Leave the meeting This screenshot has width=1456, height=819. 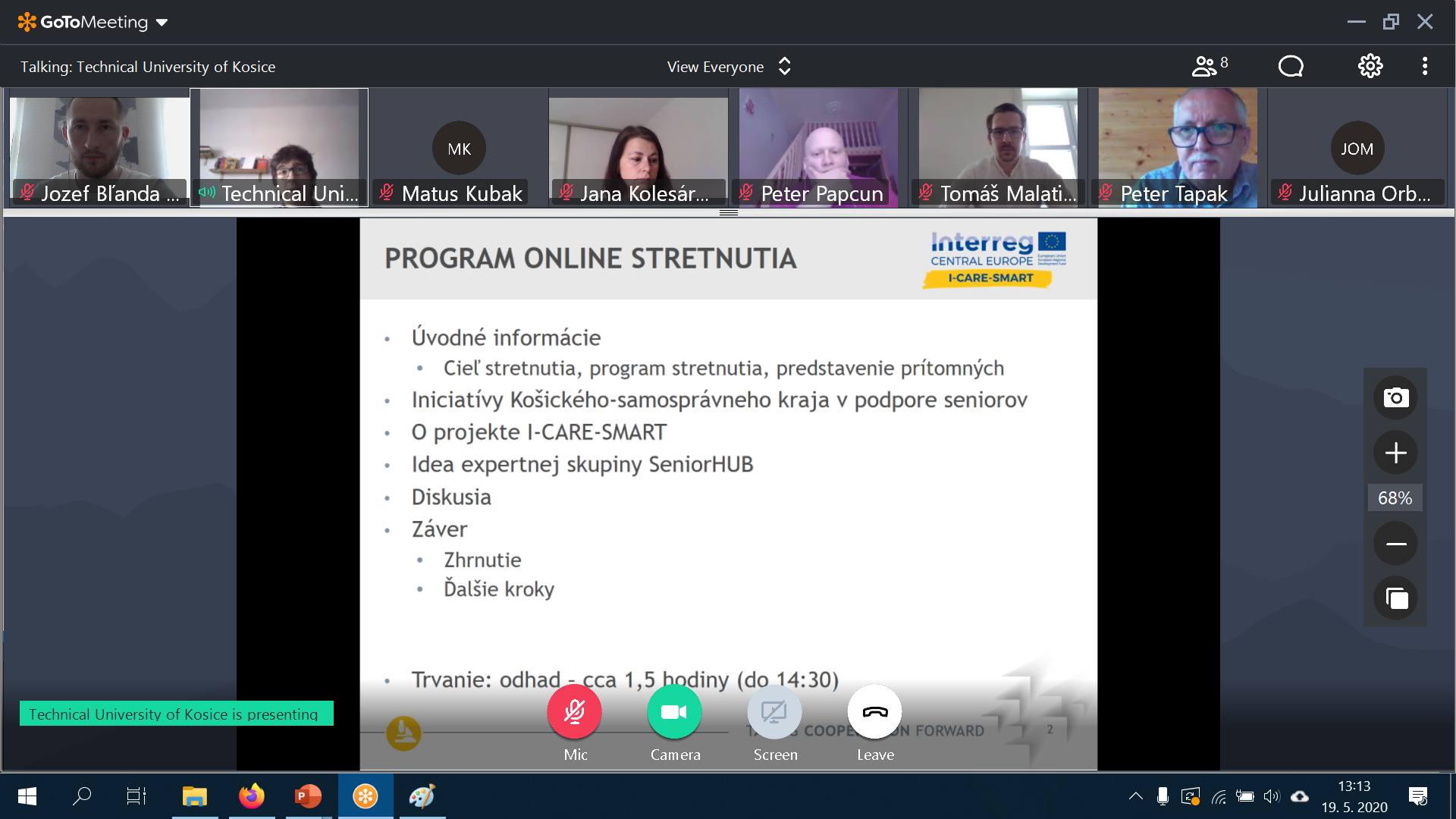point(874,712)
